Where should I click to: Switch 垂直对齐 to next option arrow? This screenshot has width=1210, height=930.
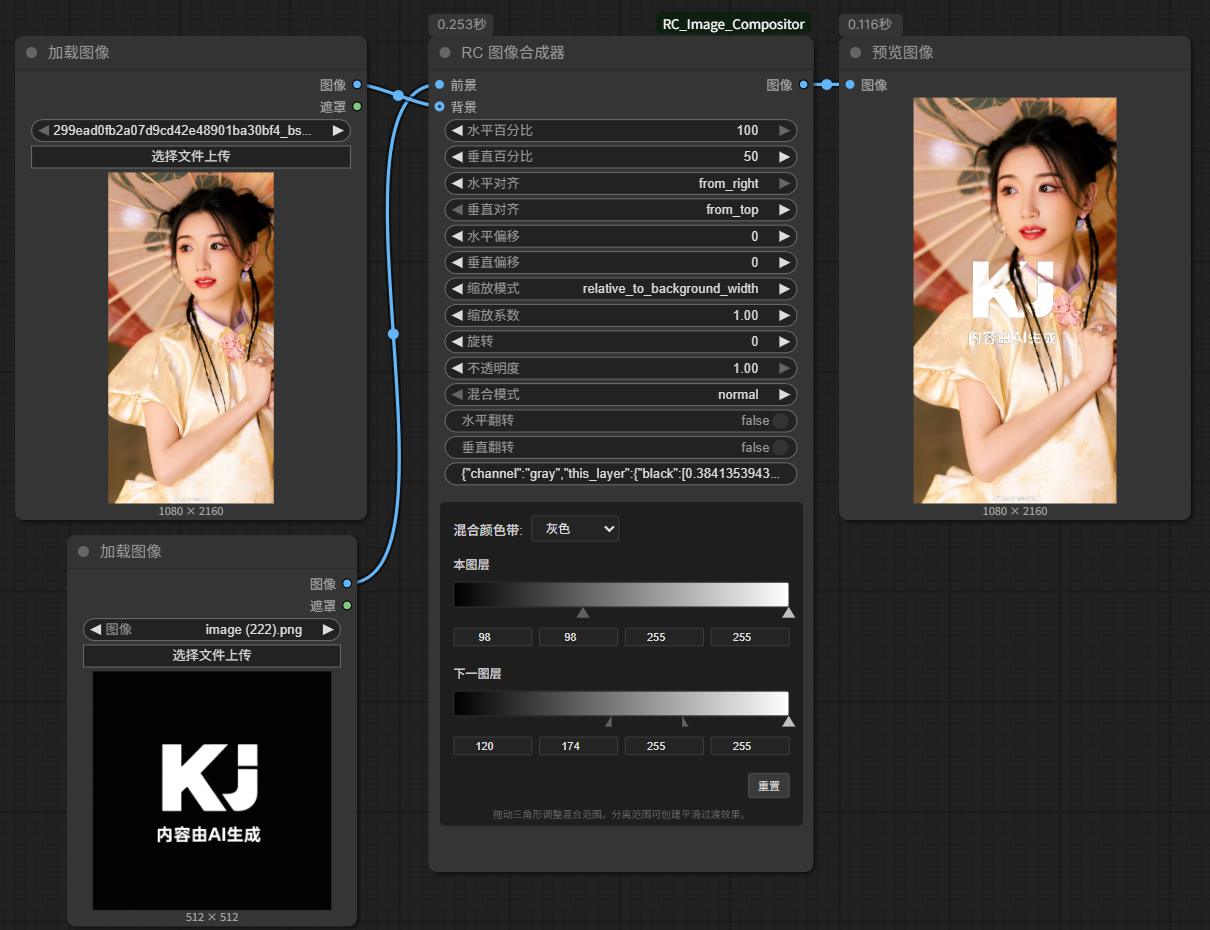pyautogui.click(x=785, y=210)
